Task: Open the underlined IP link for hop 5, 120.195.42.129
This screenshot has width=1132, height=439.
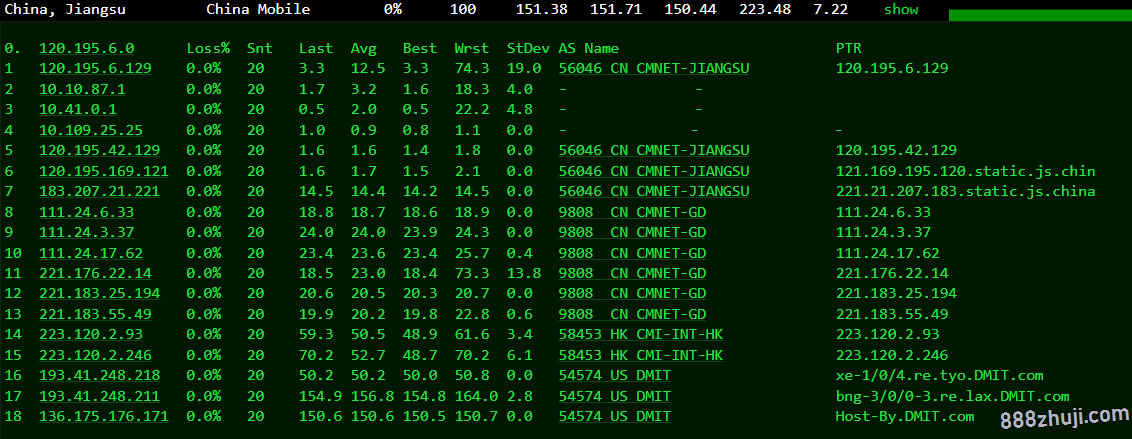Action: point(100,150)
